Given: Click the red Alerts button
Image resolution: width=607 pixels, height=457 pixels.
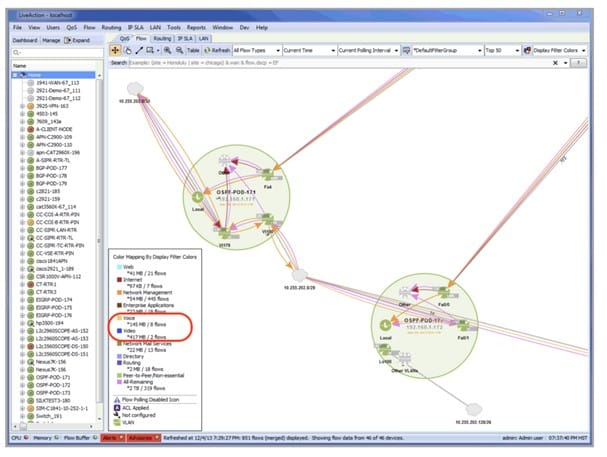Looking at the screenshot, I should click(113, 438).
